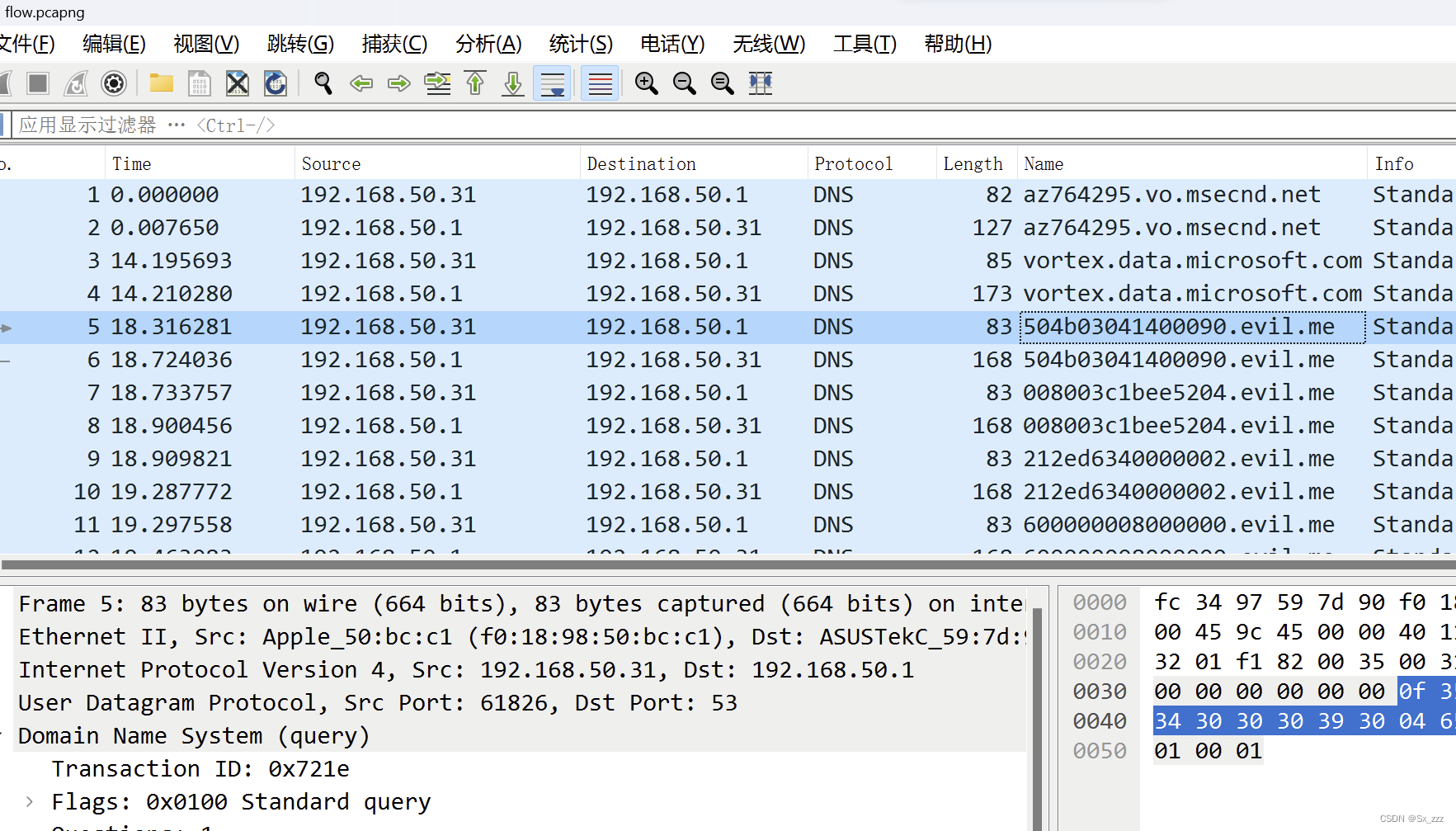Jump to the first packet
1456x831 pixels.
click(474, 83)
